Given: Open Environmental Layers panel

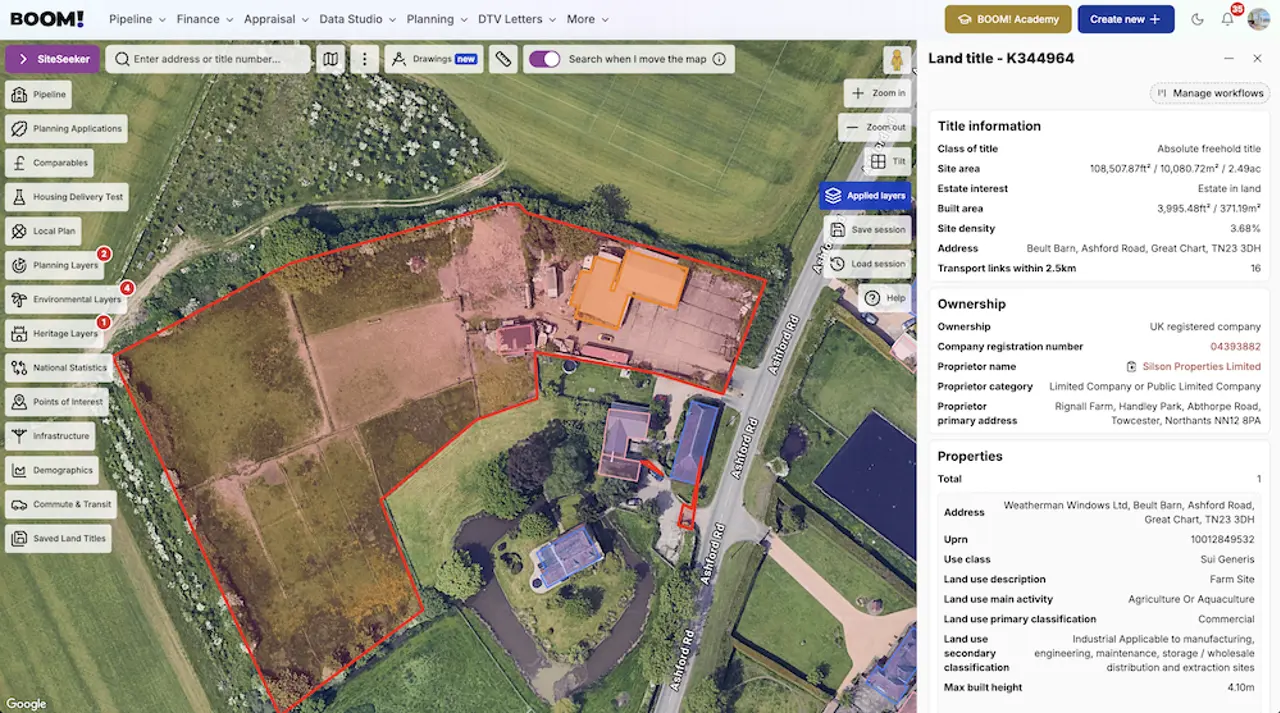Looking at the screenshot, I should (66, 299).
